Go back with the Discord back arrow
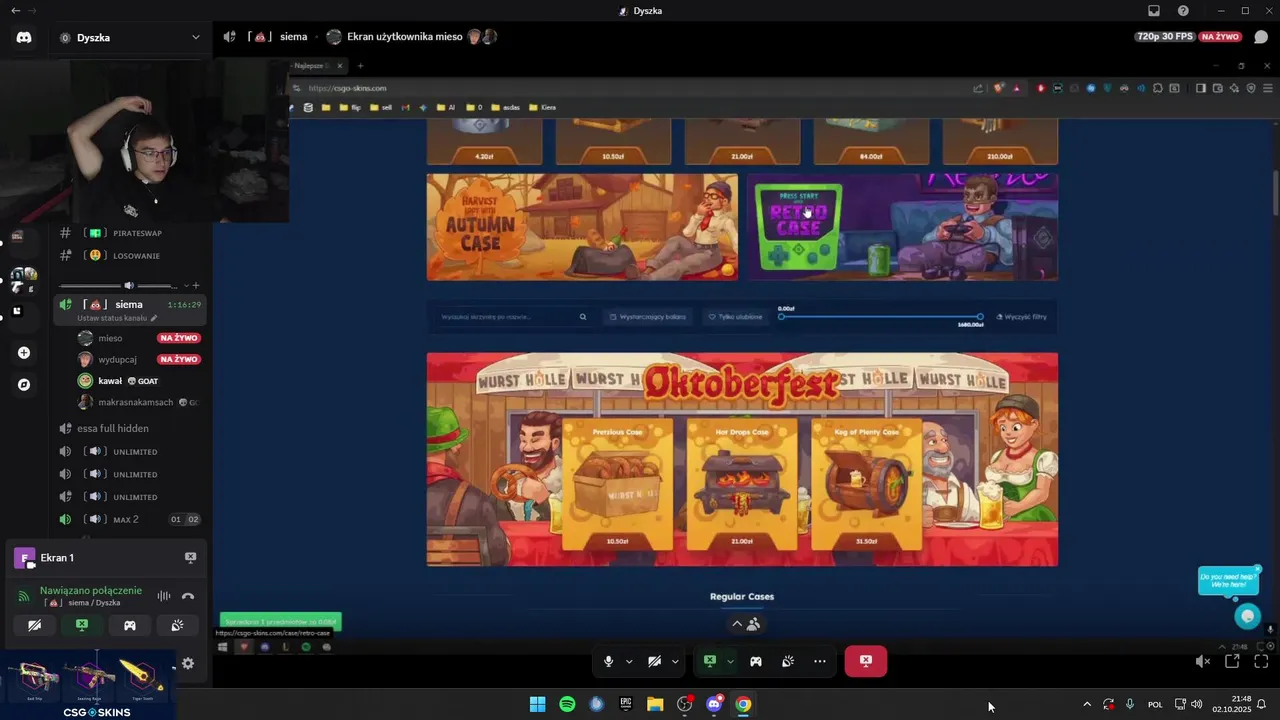 coord(14,11)
